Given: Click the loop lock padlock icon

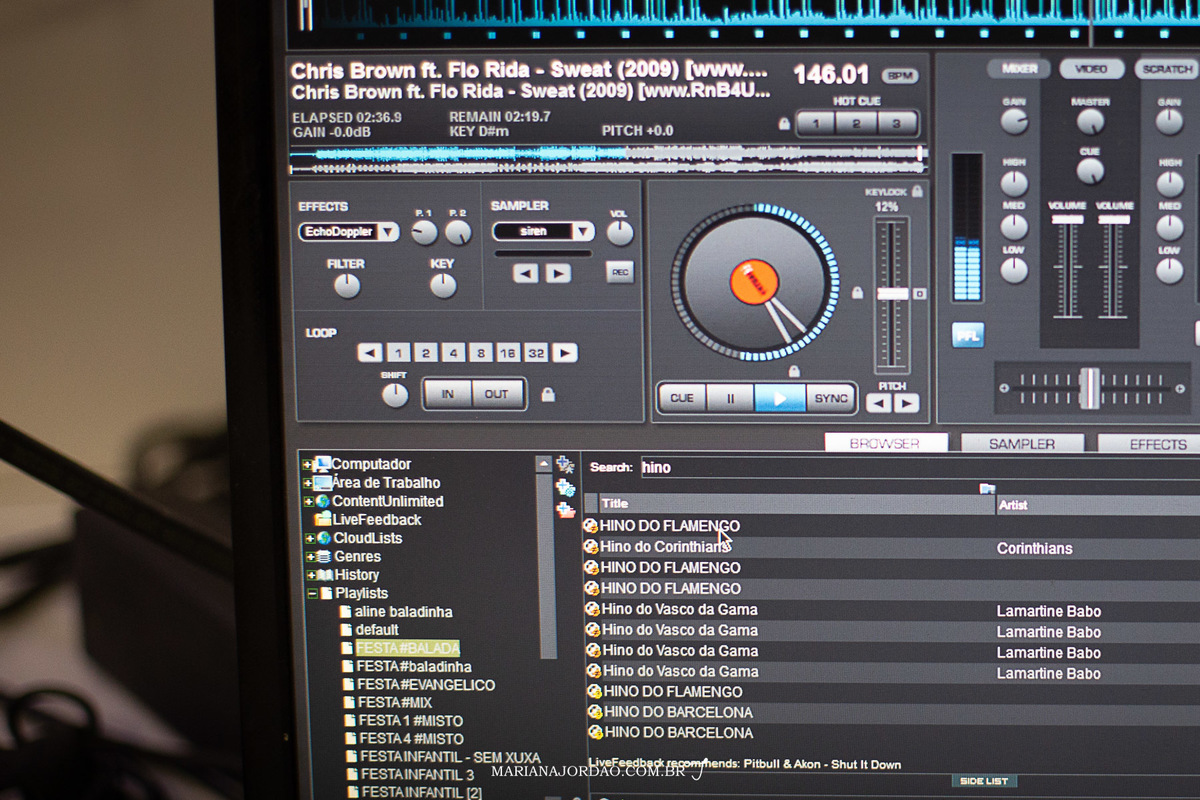Looking at the screenshot, I should pos(547,394).
